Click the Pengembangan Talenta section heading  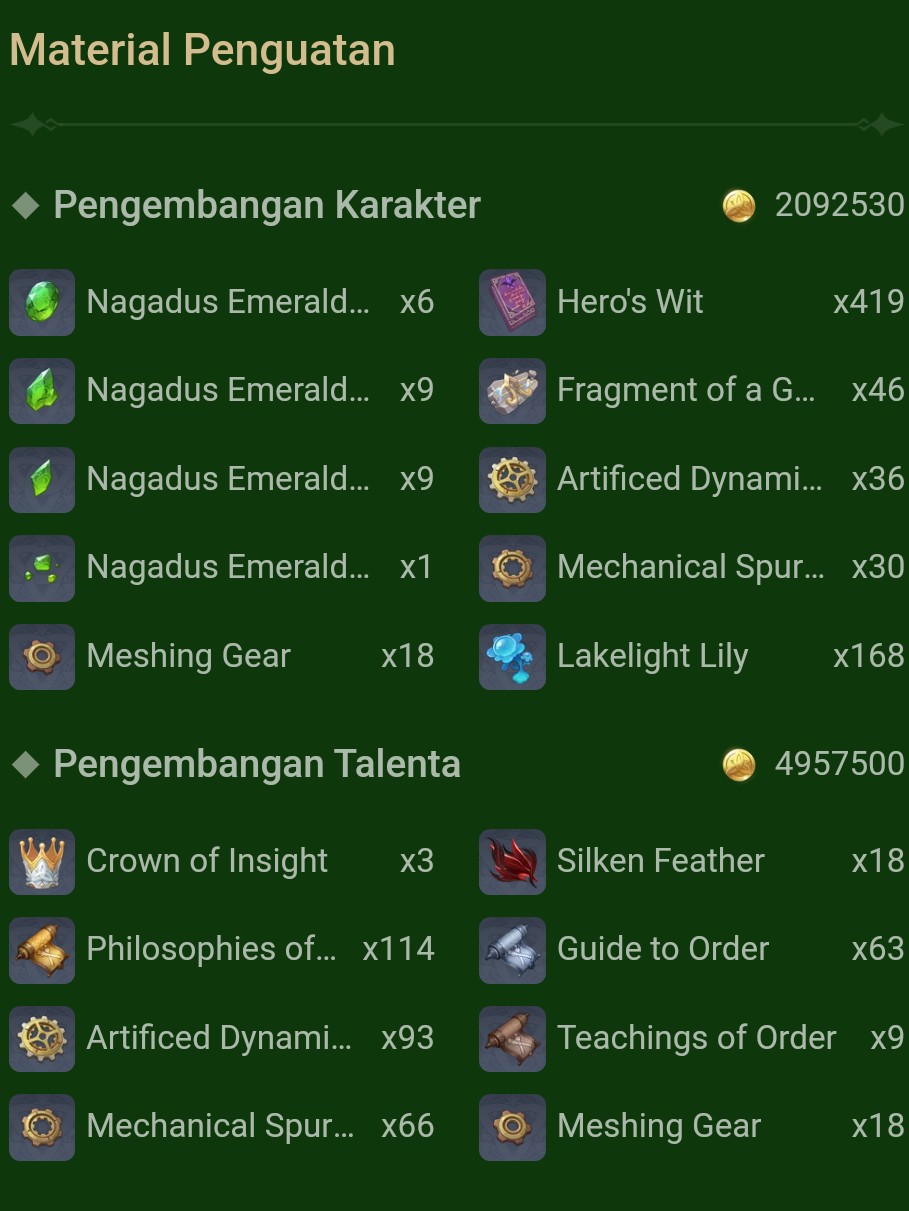(257, 764)
